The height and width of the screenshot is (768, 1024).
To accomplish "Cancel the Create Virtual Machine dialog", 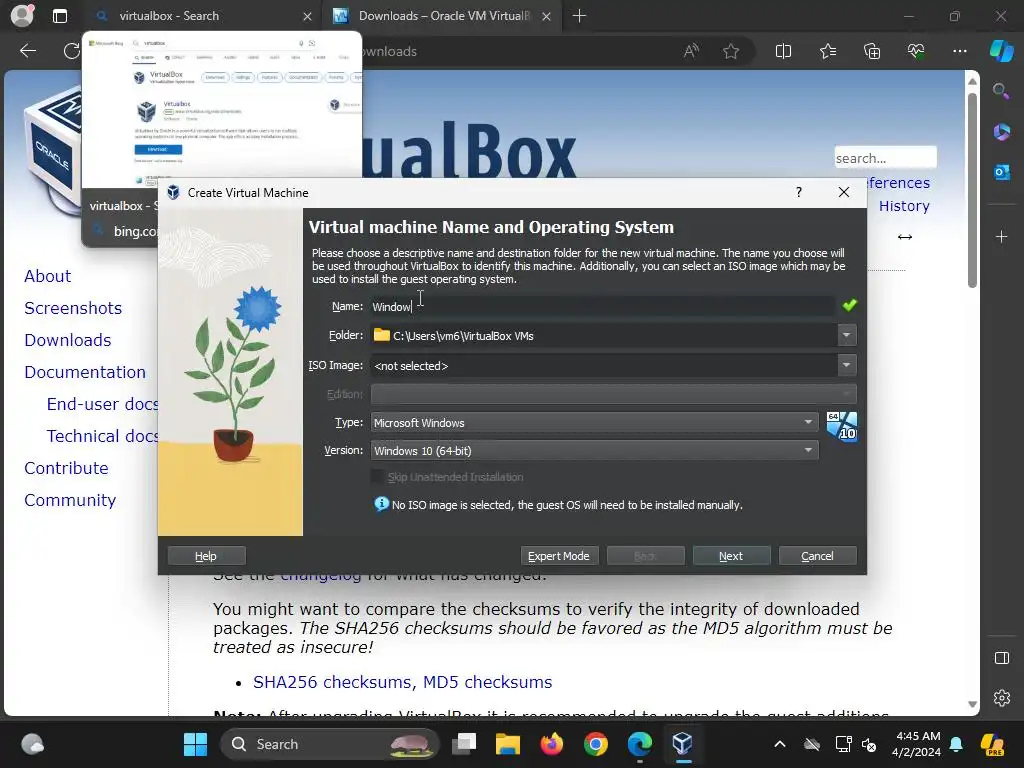I will (818, 556).
